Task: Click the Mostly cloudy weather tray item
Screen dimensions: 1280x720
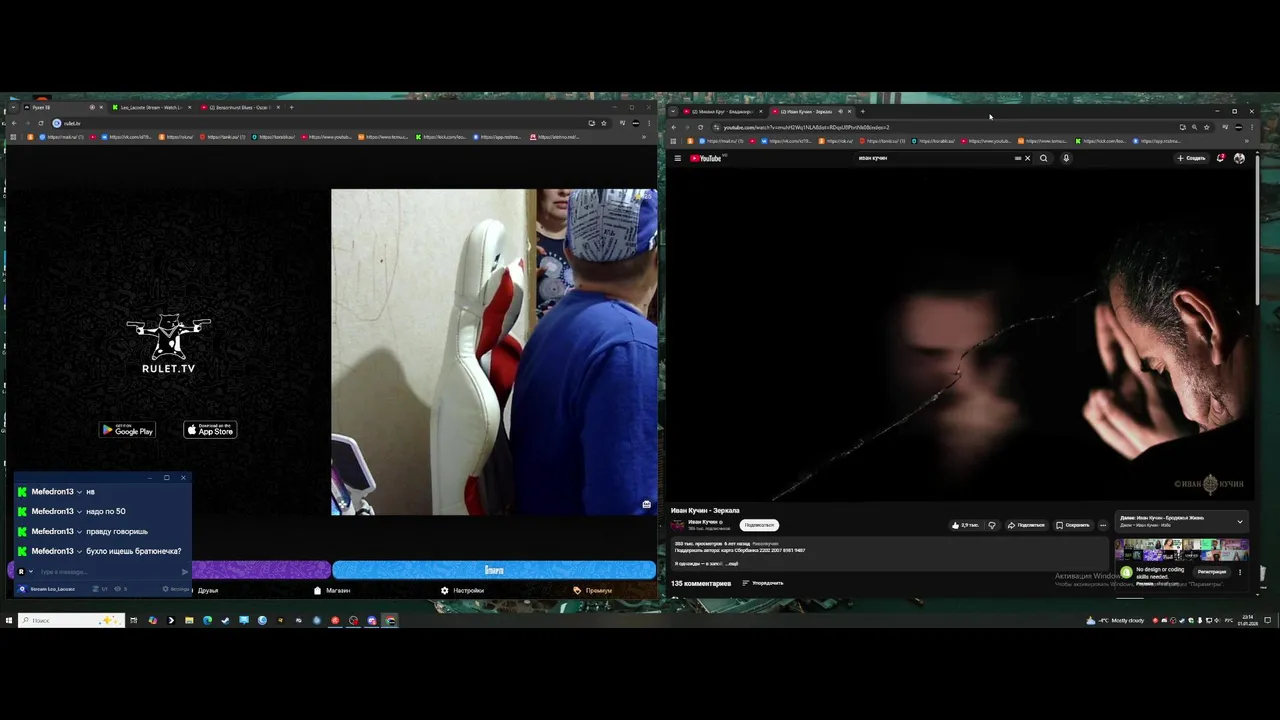Action: pos(1114,620)
